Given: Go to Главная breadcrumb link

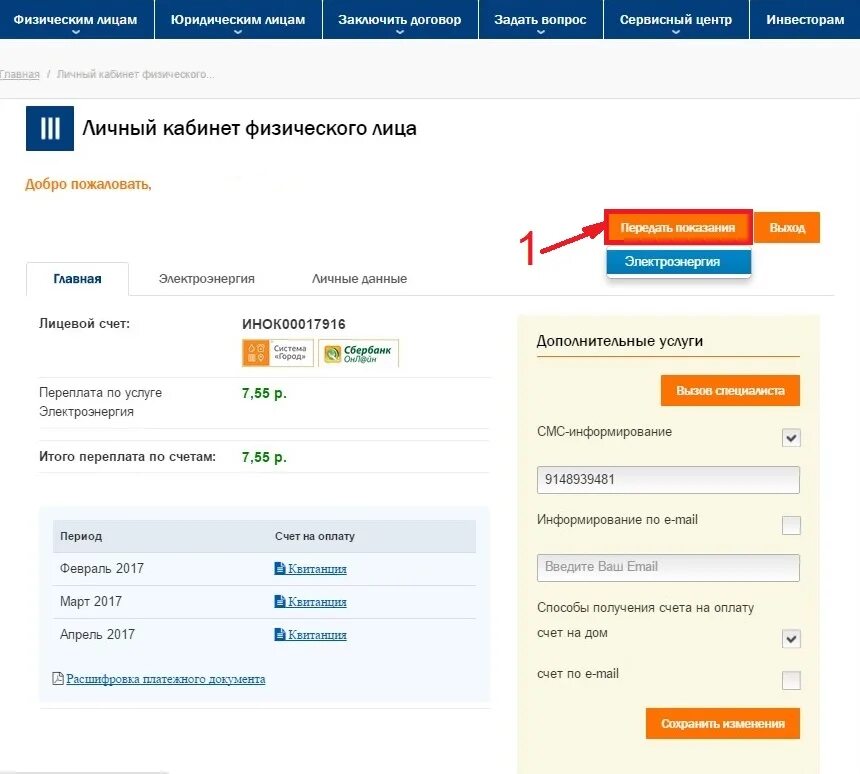Looking at the screenshot, I should point(20,74).
